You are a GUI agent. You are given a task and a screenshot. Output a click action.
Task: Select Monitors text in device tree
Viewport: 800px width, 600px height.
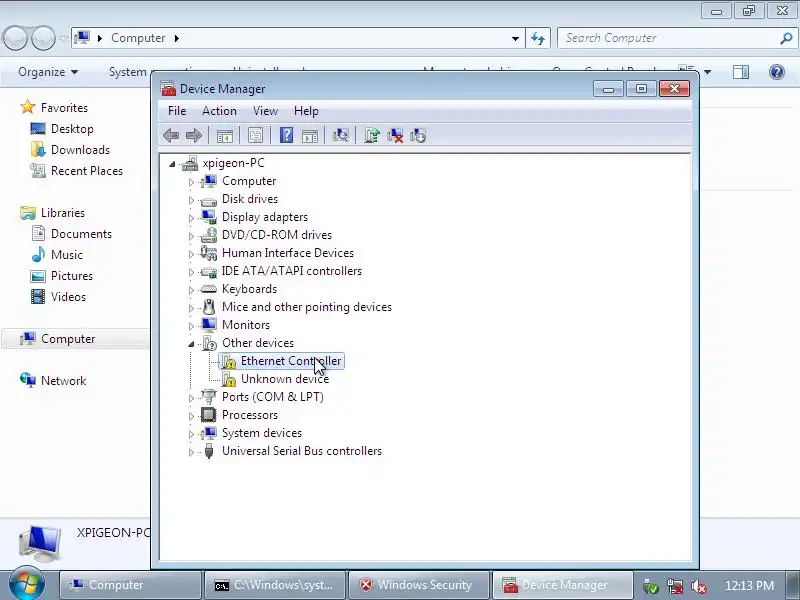[x=245, y=325]
